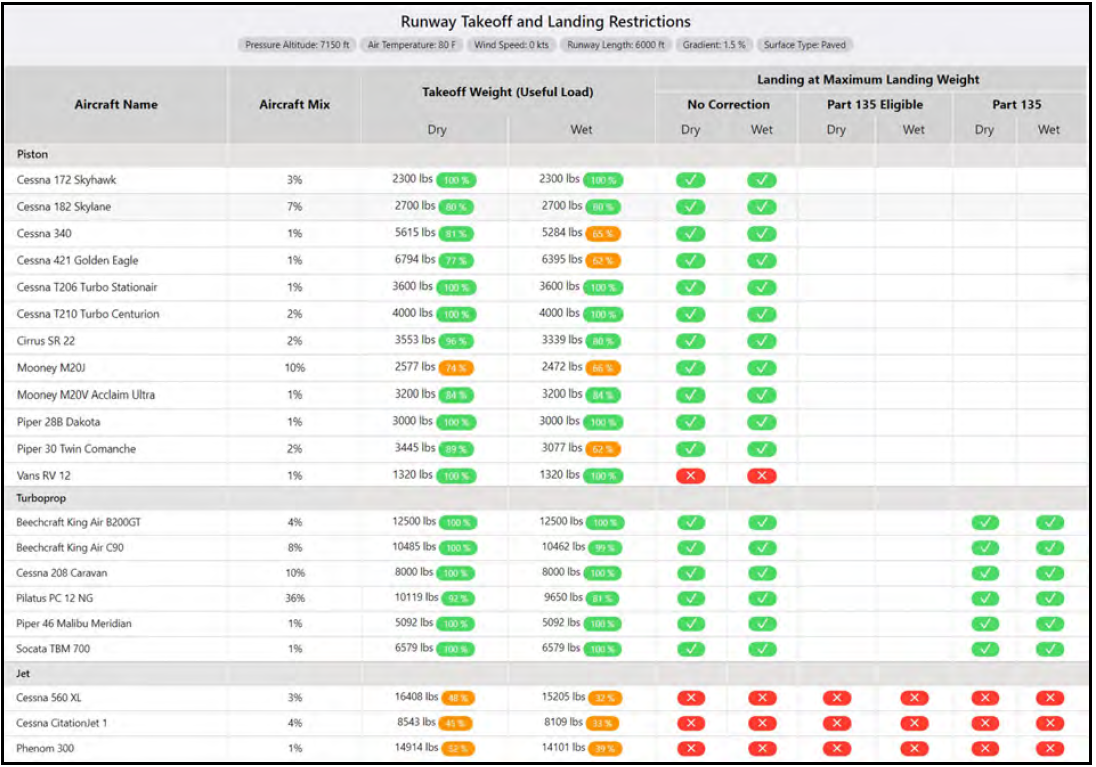The width and height of the screenshot is (1096, 767).
Task: Click the Mooney M20J dry landing checkmark
Action: point(690,368)
